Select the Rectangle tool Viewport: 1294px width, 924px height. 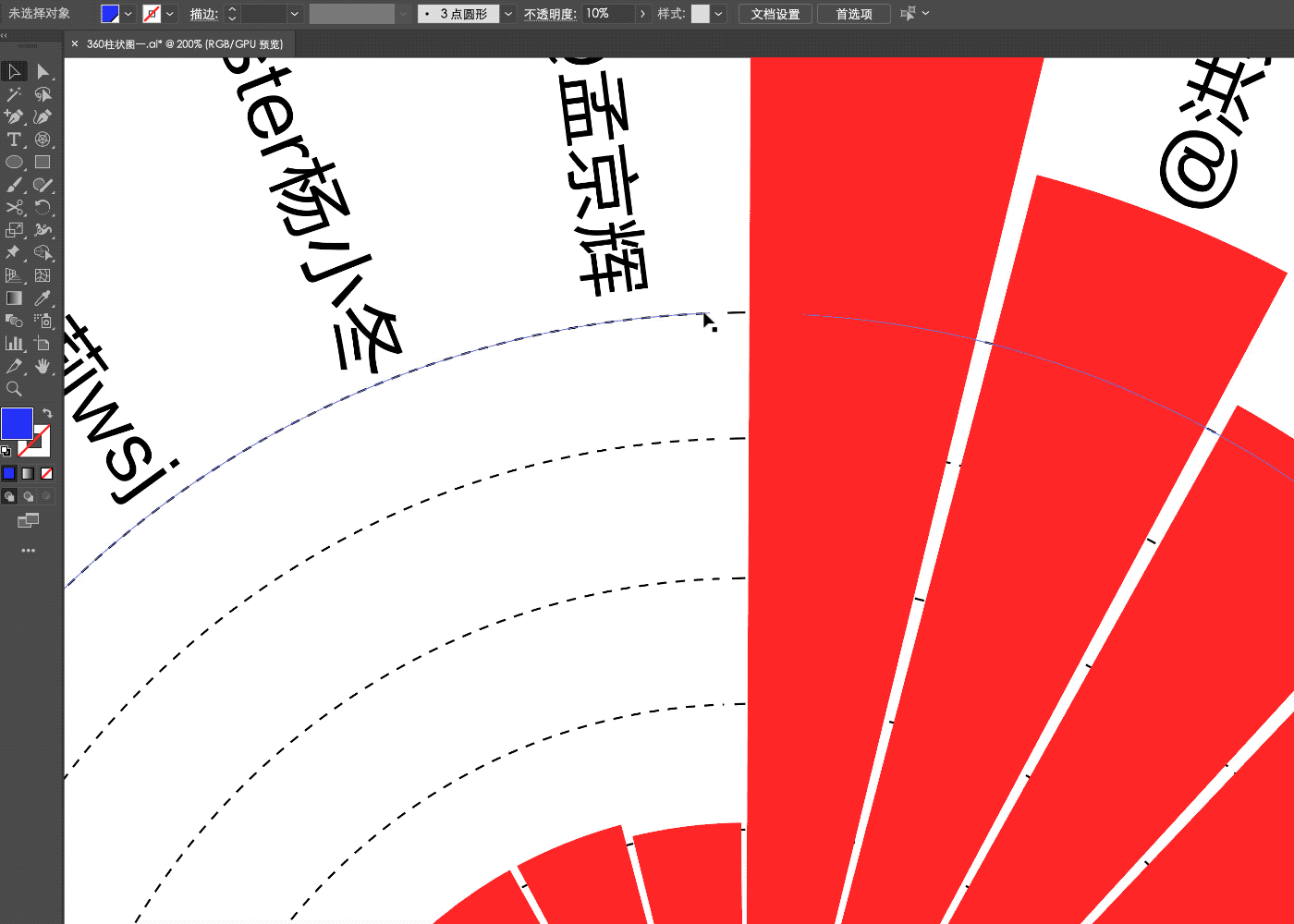[43, 162]
